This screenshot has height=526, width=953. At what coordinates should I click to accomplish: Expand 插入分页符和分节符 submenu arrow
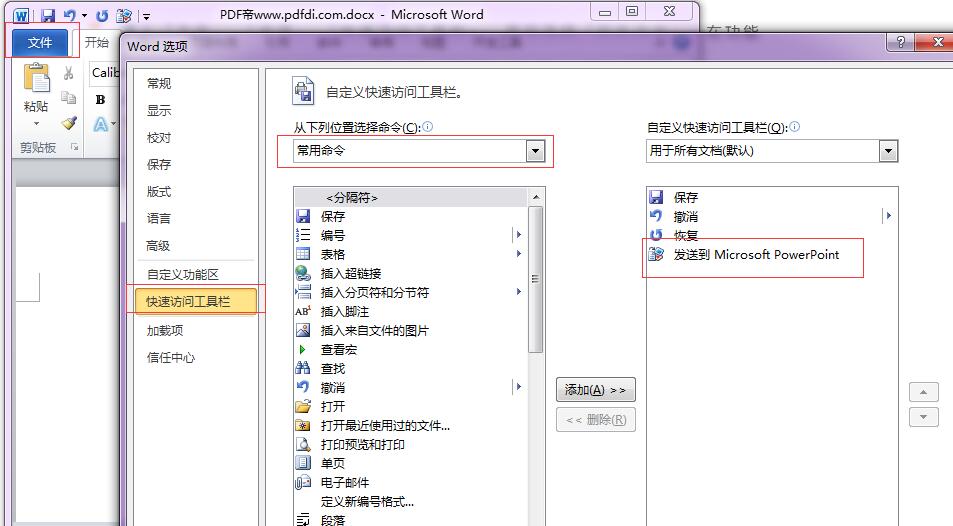pyautogui.click(x=518, y=292)
